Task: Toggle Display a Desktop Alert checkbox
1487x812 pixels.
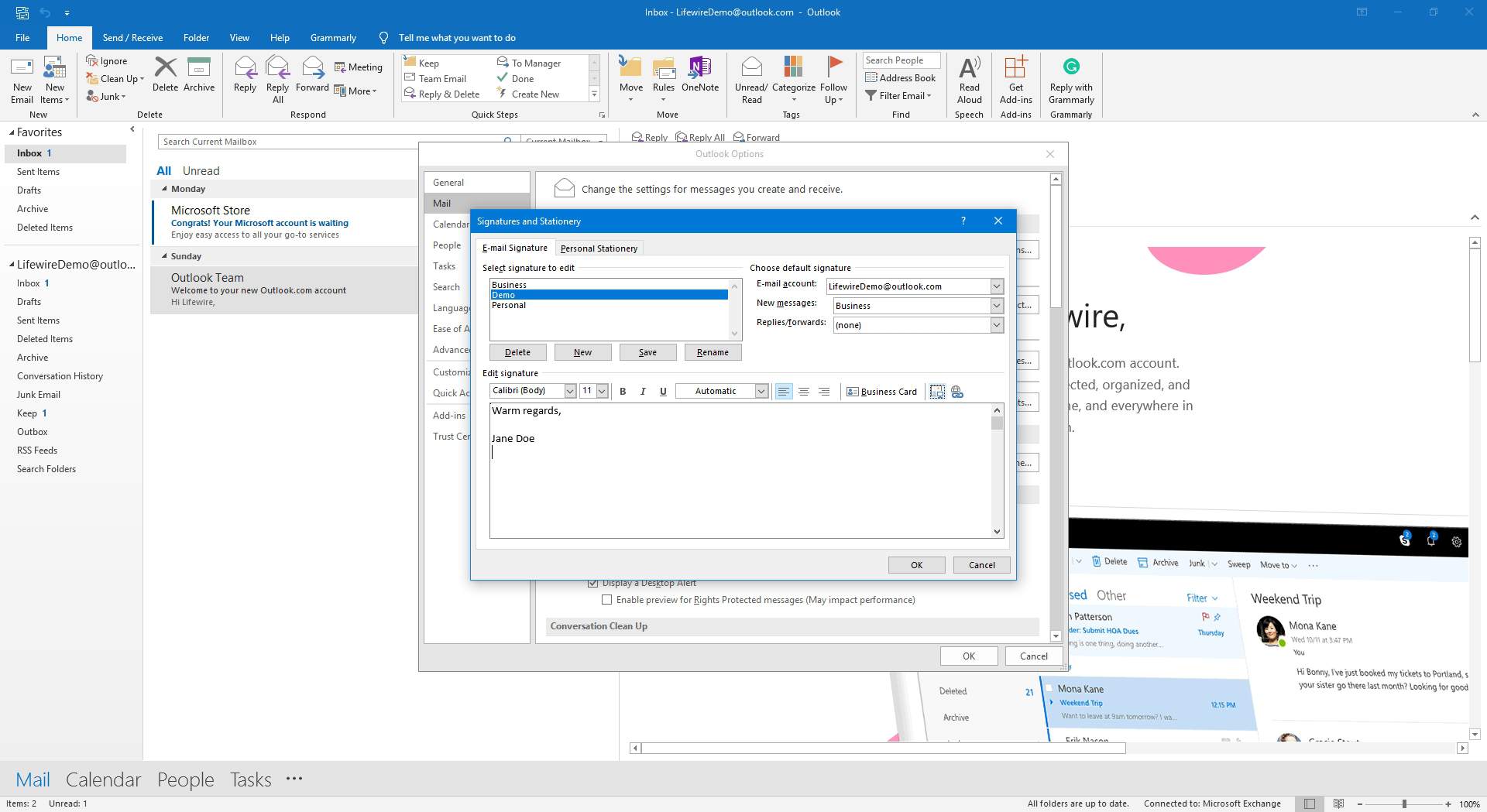Action: click(593, 583)
